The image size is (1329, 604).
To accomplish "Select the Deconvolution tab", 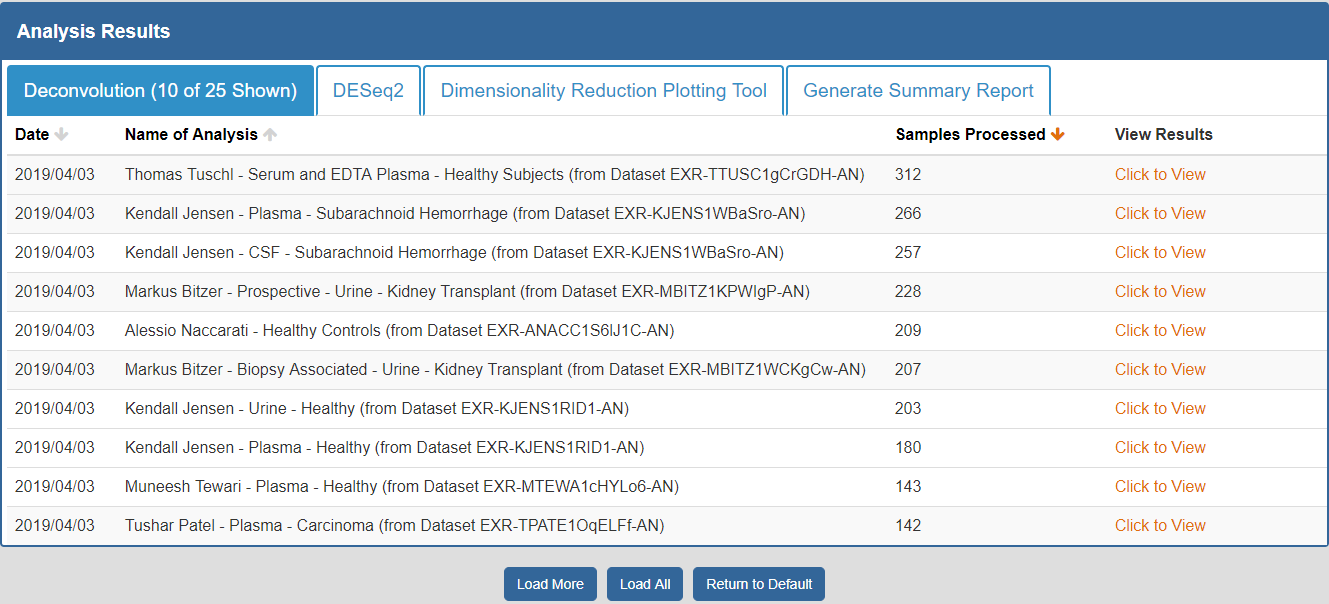I will pyautogui.click(x=160, y=91).
